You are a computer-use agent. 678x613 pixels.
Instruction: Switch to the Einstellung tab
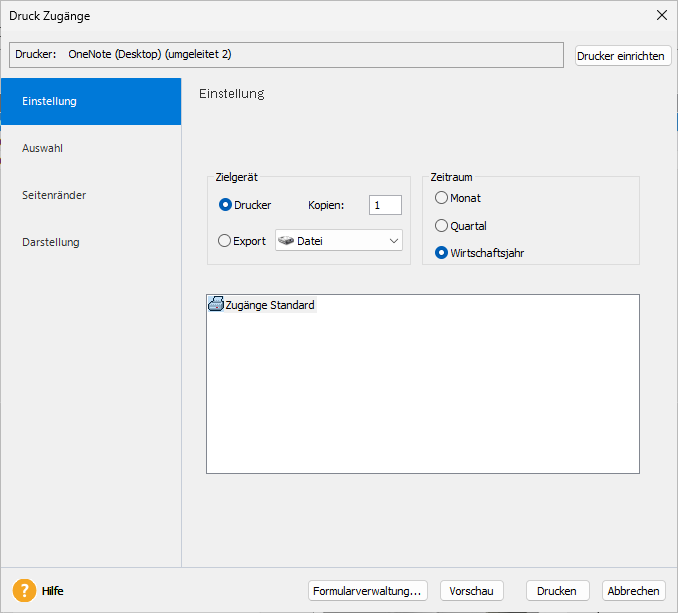pyautogui.click(x=90, y=101)
